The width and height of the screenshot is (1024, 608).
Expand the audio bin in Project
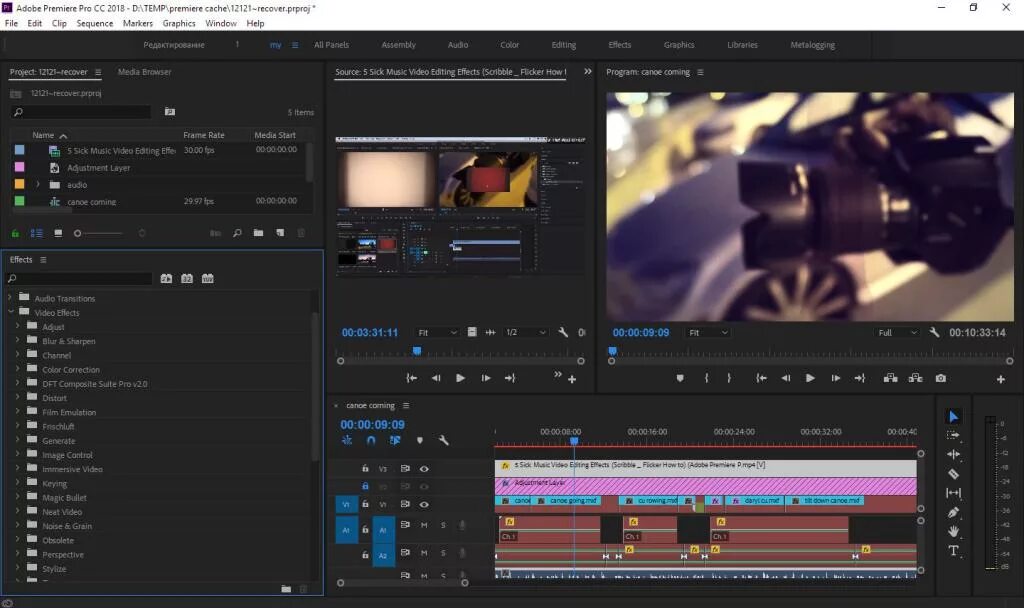click(x=38, y=185)
